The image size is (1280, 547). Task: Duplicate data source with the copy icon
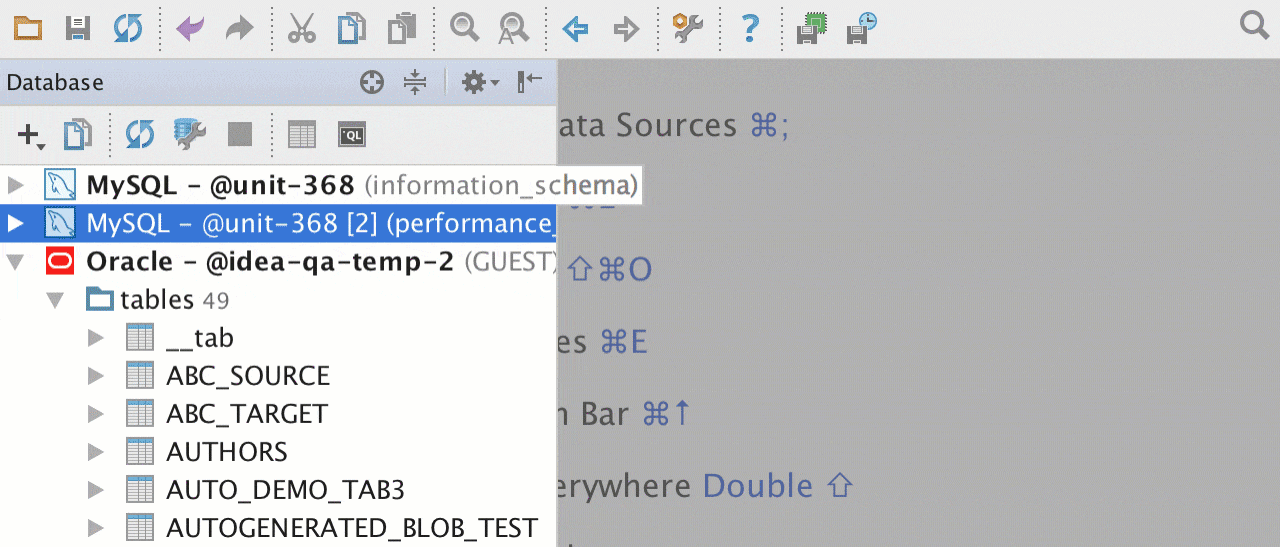[x=78, y=135]
